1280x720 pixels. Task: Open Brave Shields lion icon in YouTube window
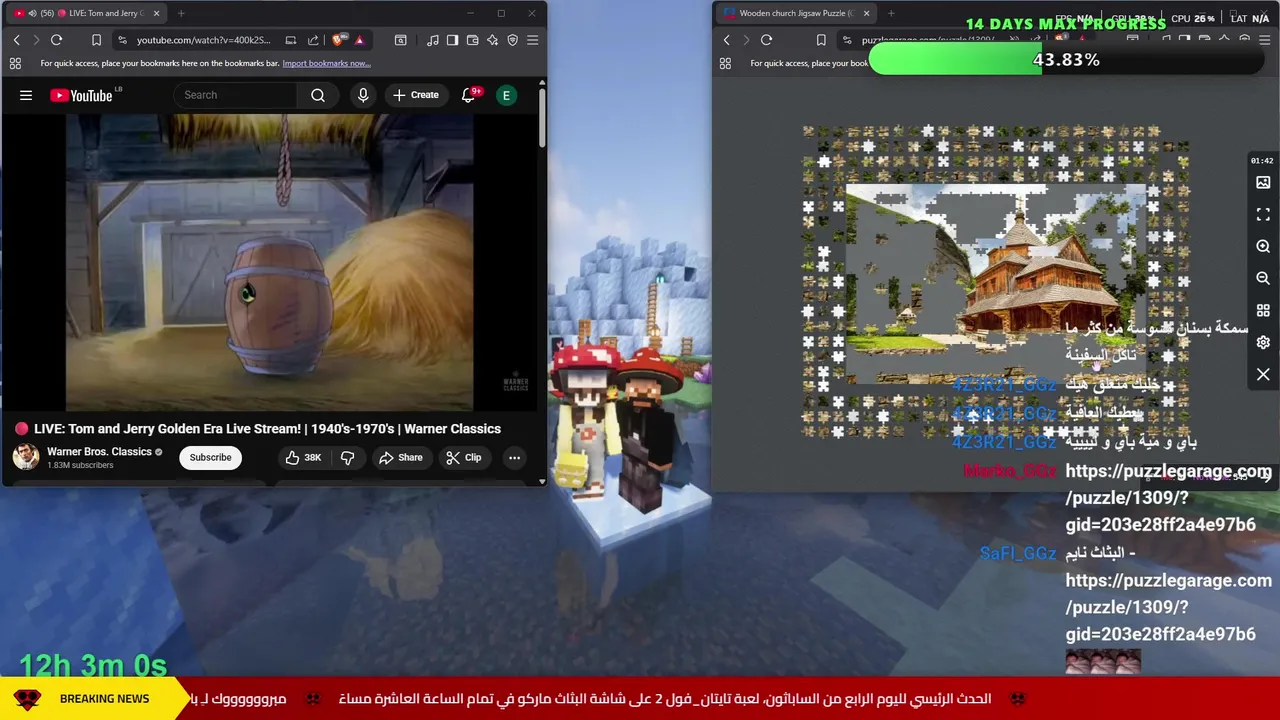coord(338,40)
